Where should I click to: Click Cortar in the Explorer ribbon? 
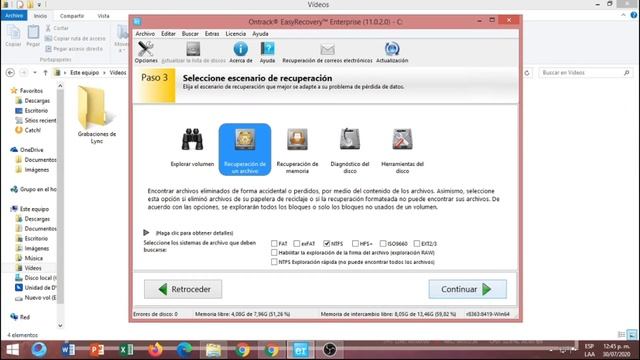tap(57, 28)
